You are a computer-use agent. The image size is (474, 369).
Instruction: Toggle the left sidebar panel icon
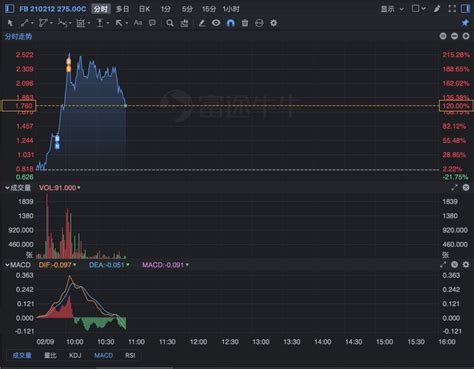point(10,9)
